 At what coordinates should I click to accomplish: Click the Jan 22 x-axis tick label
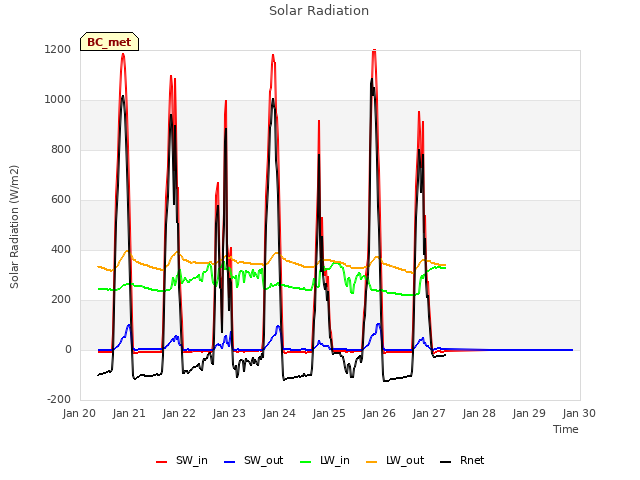point(179,413)
